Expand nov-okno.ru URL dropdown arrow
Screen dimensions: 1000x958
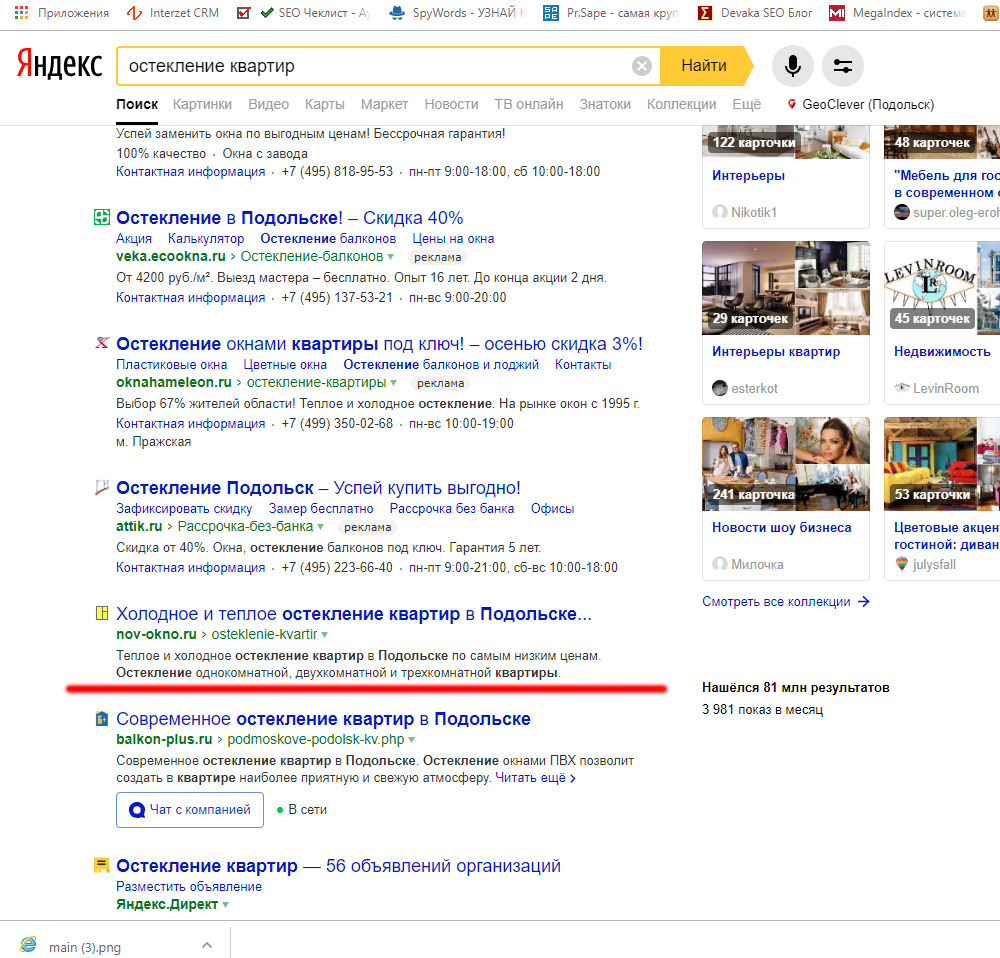(325, 635)
